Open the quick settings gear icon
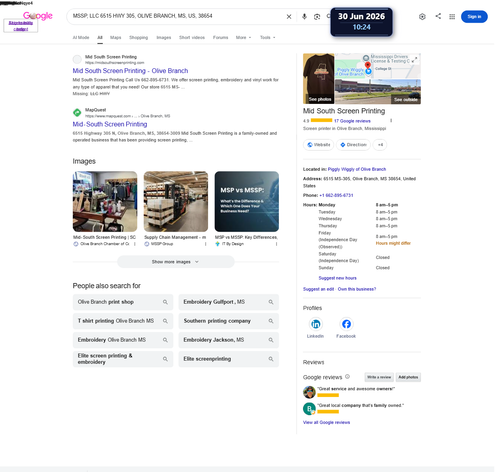The width and height of the screenshot is (500, 472). [x=422, y=17]
